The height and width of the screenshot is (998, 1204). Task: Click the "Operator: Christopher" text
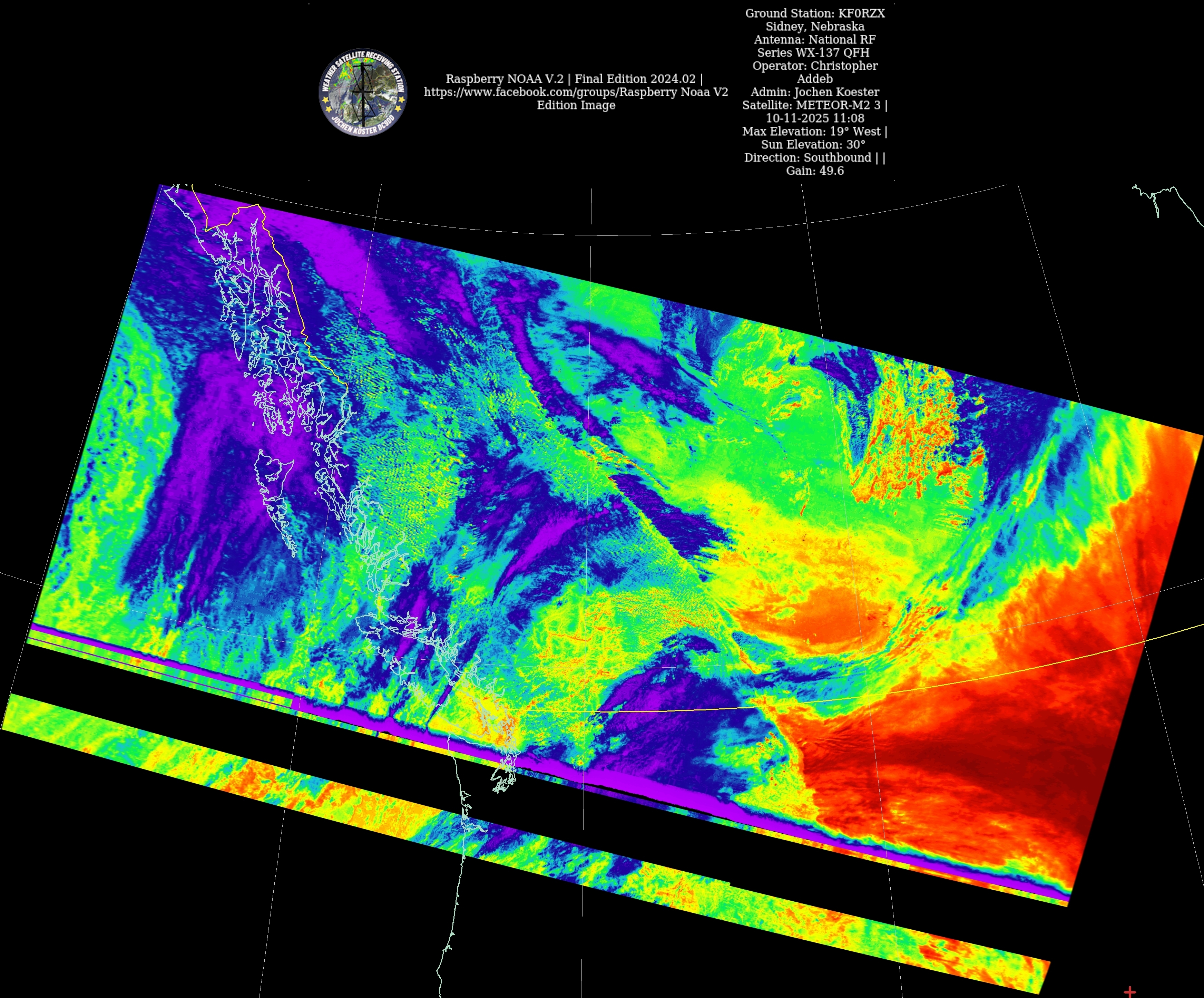coord(815,66)
